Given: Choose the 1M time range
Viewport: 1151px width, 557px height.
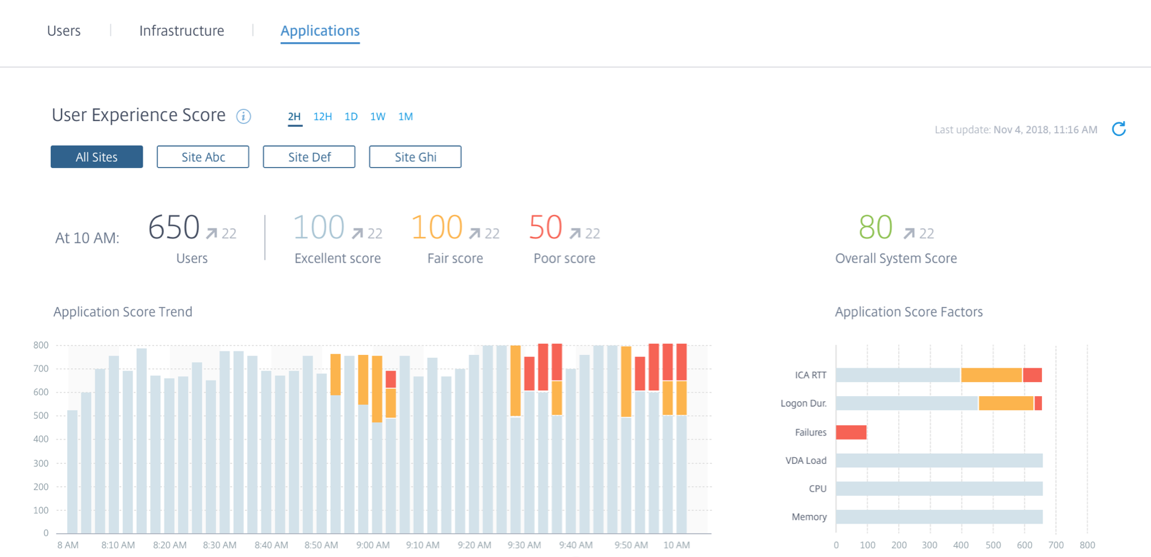Looking at the screenshot, I should 405,117.
